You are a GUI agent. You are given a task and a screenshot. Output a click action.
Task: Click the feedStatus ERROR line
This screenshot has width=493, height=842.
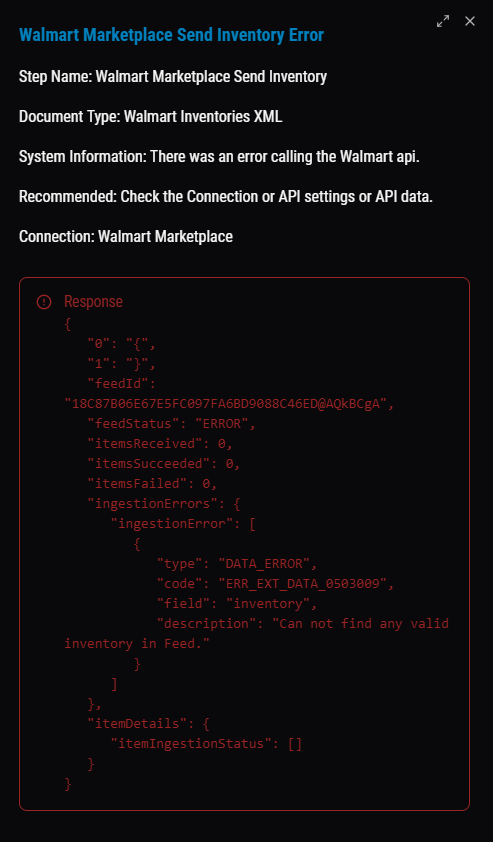(x=172, y=424)
